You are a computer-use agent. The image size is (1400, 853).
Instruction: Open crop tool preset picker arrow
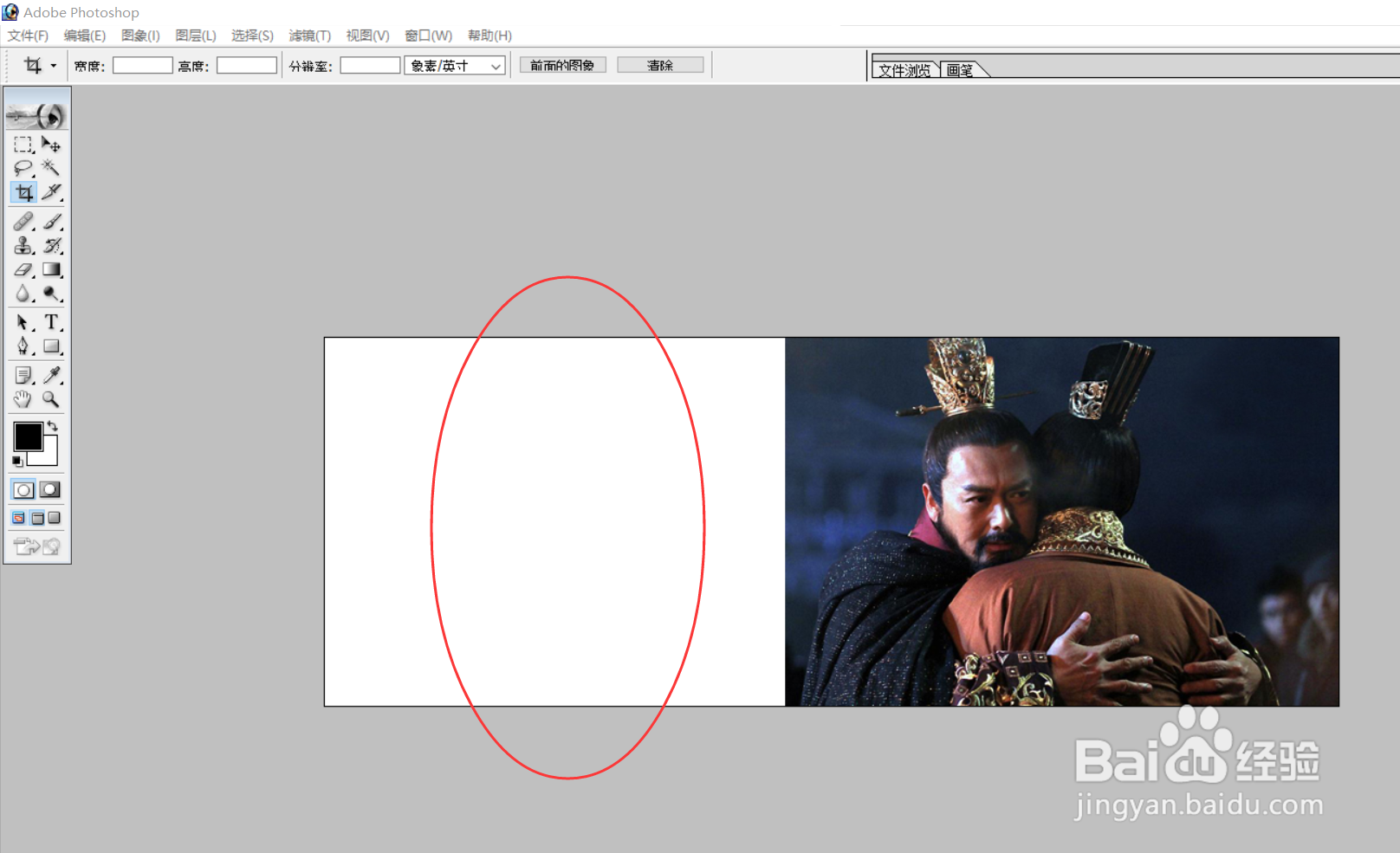tap(53, 66)
